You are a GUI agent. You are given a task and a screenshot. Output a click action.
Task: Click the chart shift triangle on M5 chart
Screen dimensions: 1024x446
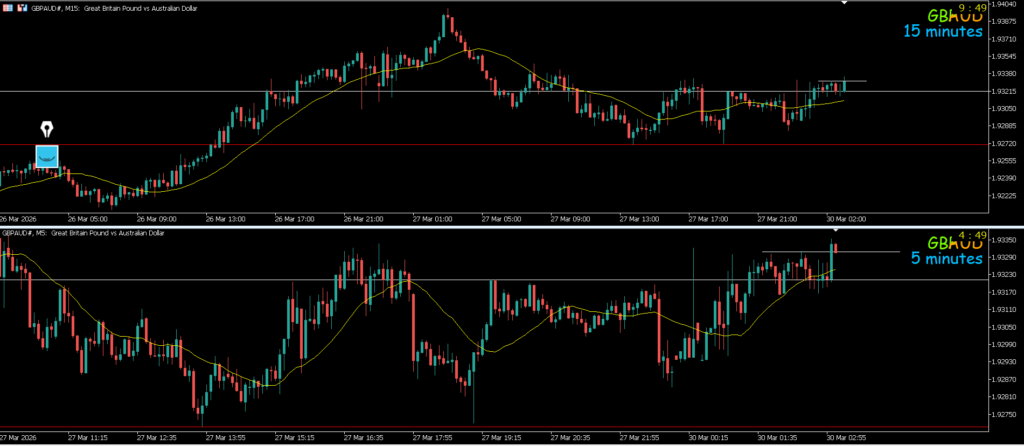(x=834, y=232)
